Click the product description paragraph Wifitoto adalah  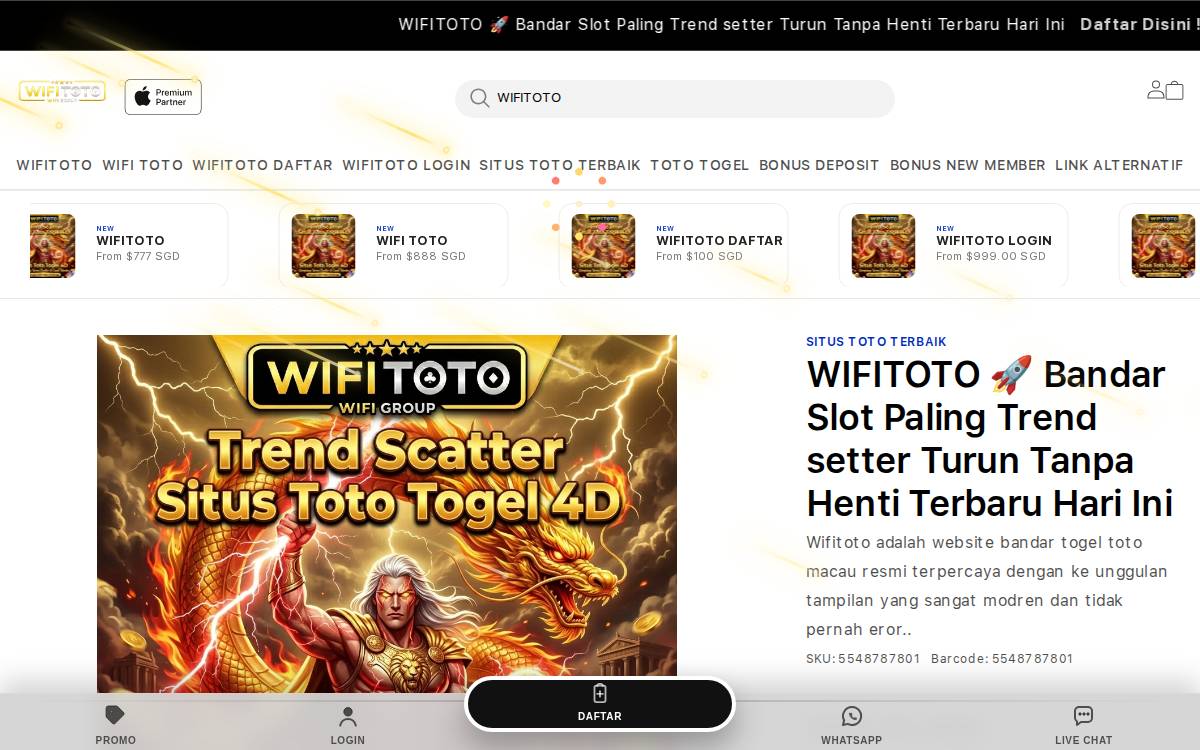pyautogui.click(x=987, y=586)
